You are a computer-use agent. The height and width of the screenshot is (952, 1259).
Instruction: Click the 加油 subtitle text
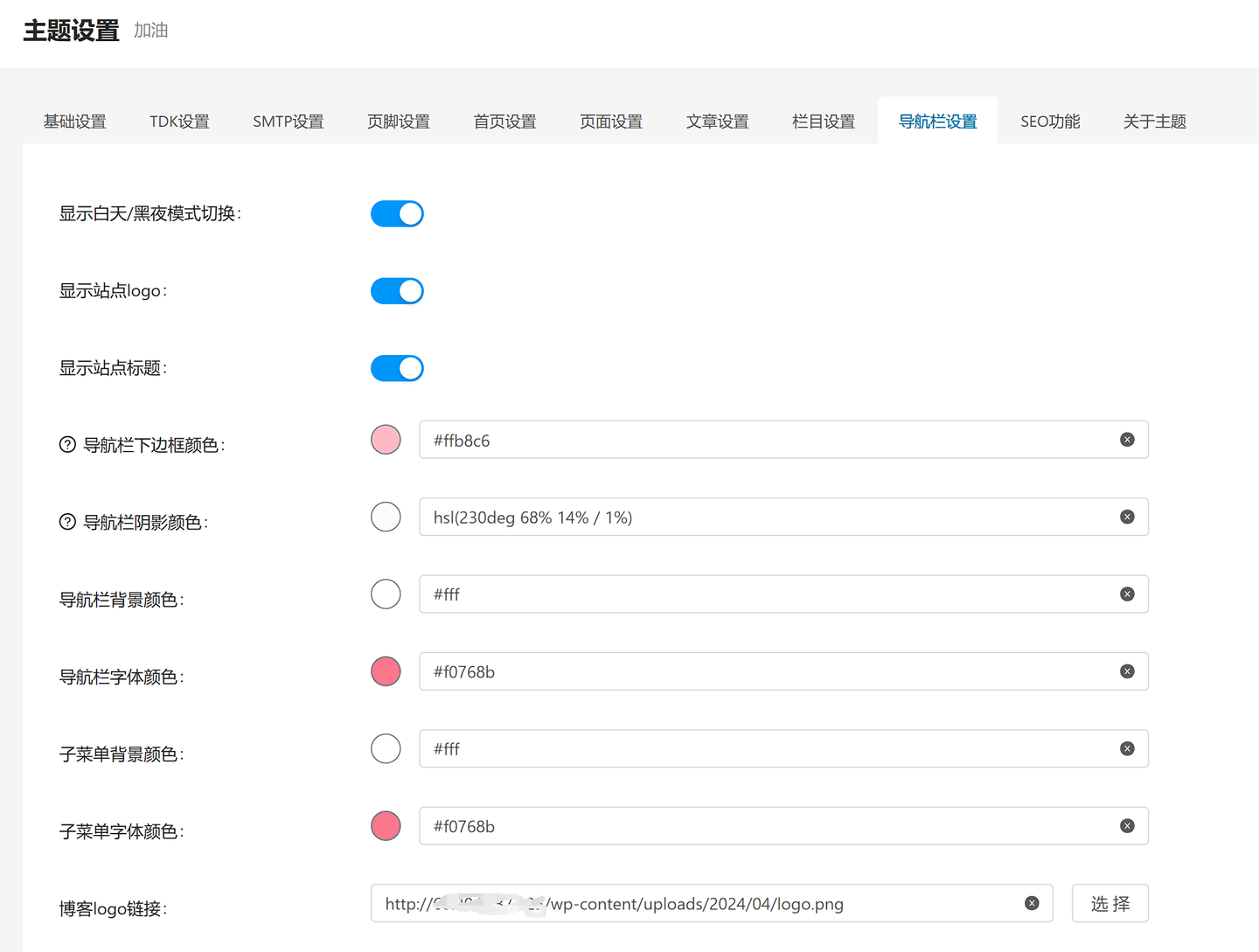(150, 31)
